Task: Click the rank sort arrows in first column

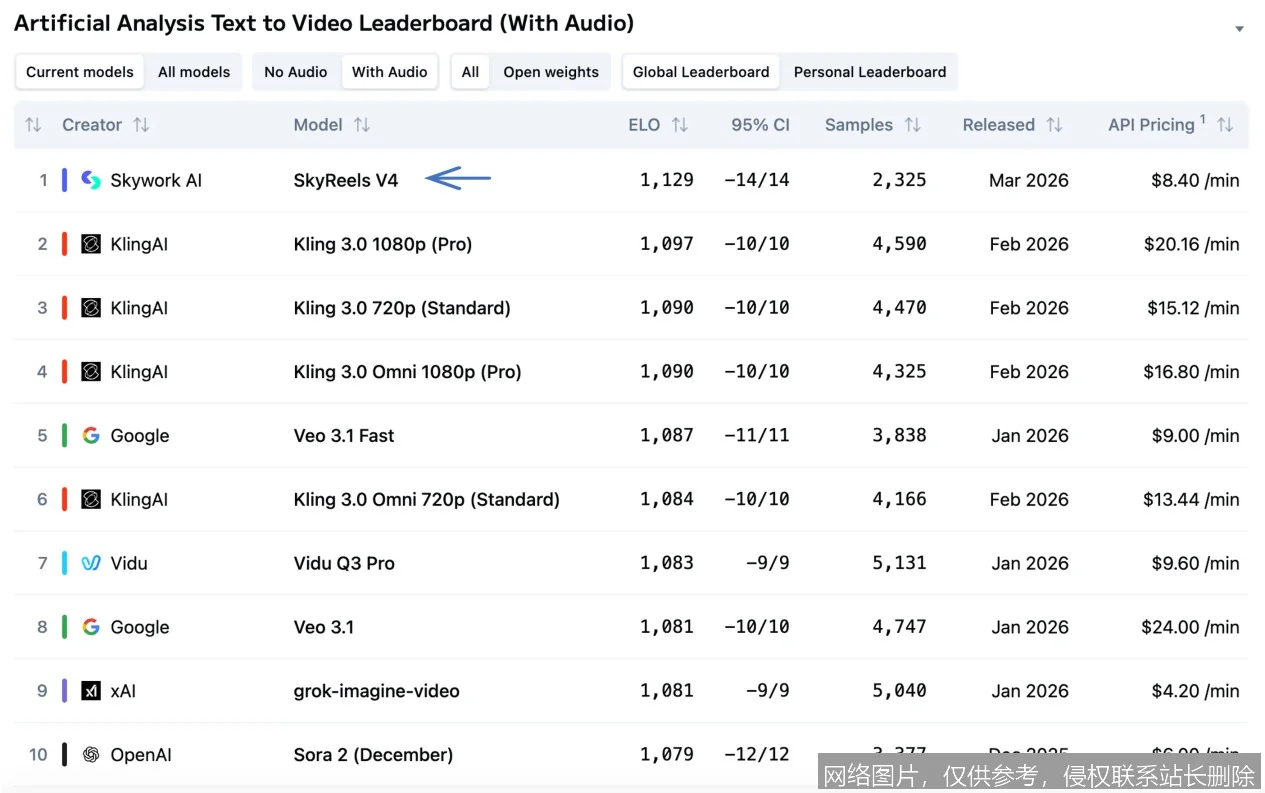Action: [33, 125]
